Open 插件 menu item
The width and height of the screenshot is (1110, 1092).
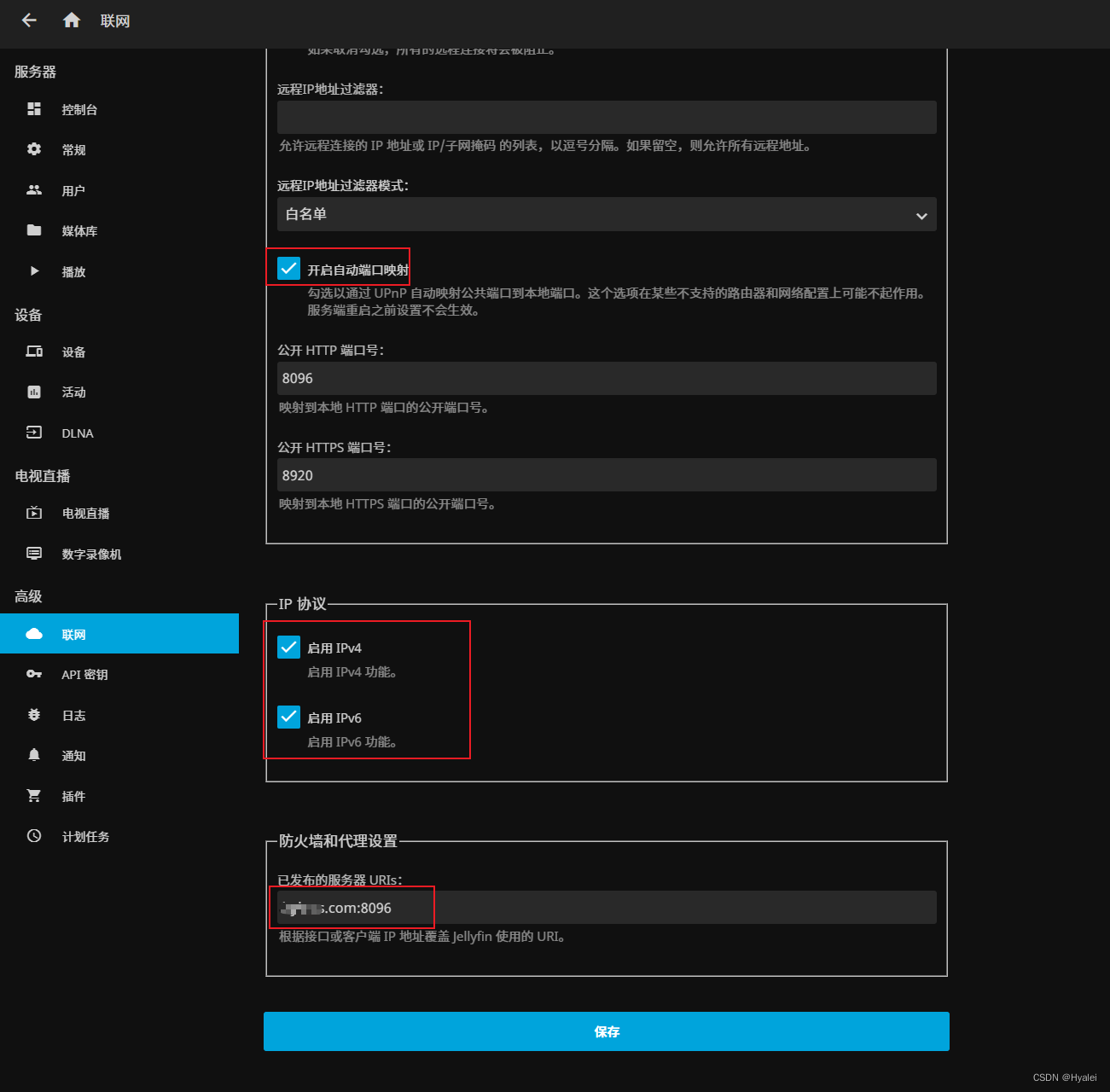[119, 796]
